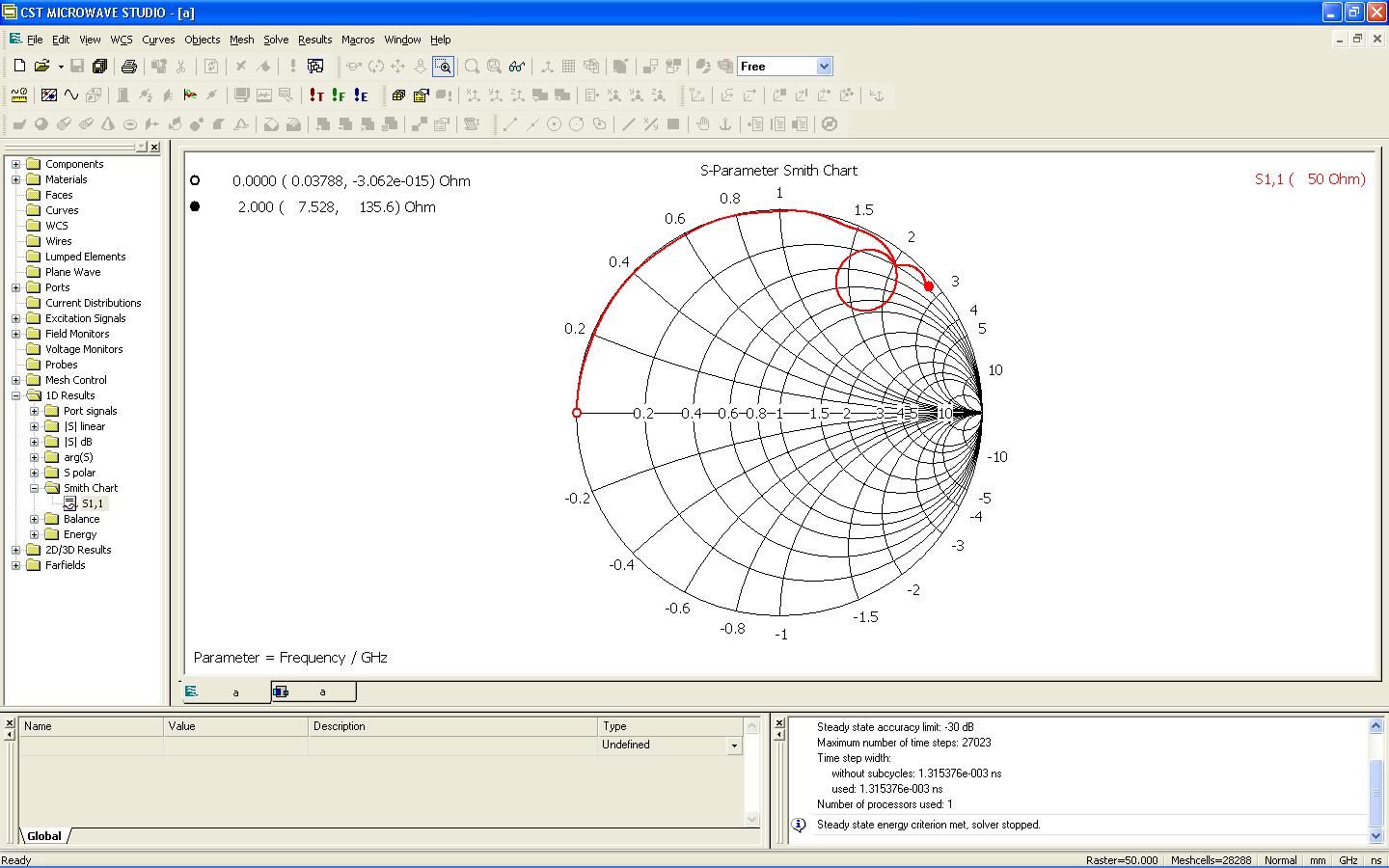Create a new project with the blank page icon
Image resolution: width=1389 pixels, height=868 pixels.
pyautogui.click(x=19, y=67)
